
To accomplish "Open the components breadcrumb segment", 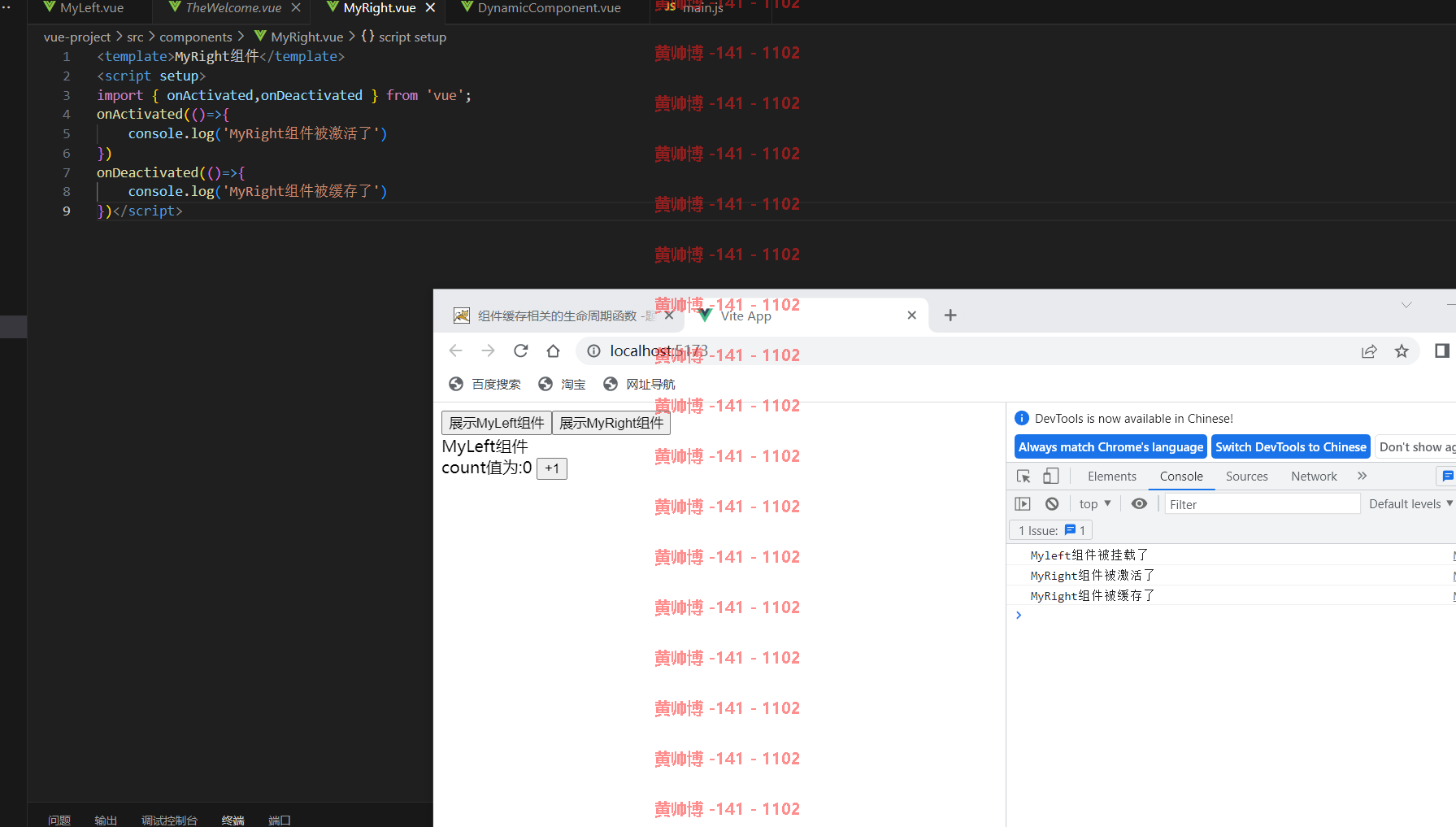I will tap(196, 37).
